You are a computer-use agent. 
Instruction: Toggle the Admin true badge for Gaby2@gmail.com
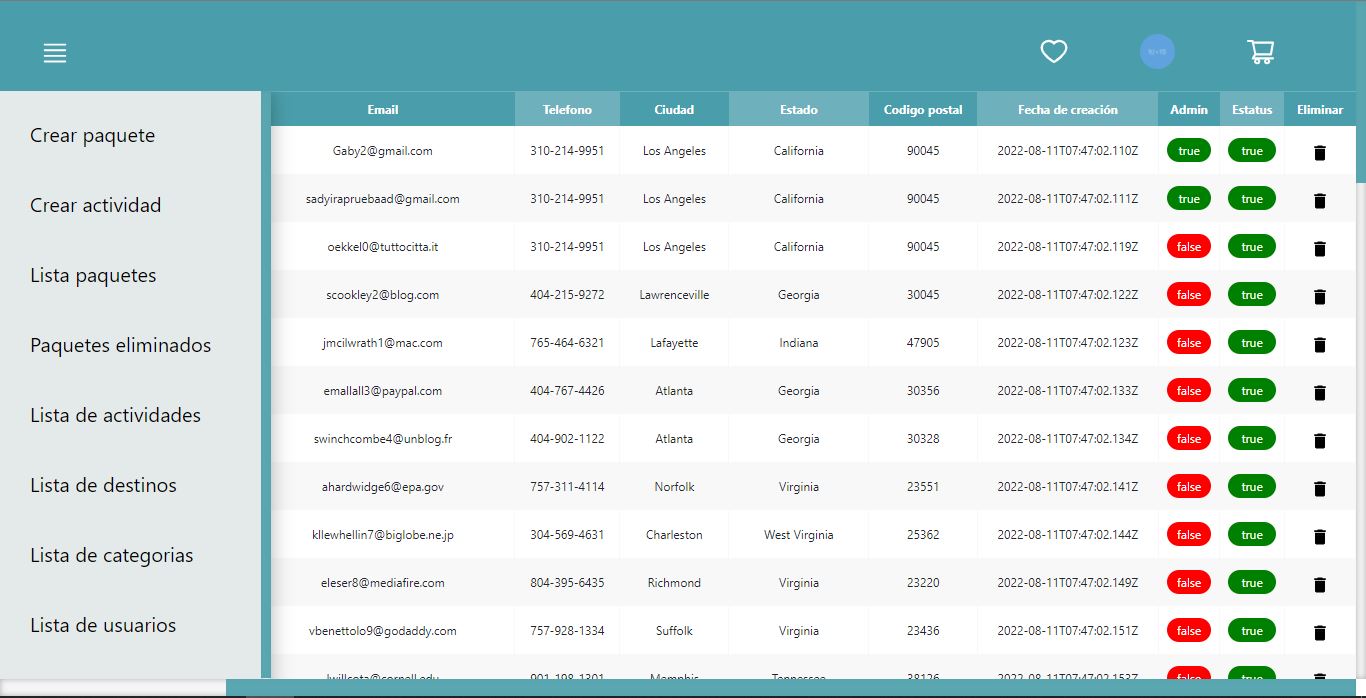pyautogui.click(x=1188, y=150)
